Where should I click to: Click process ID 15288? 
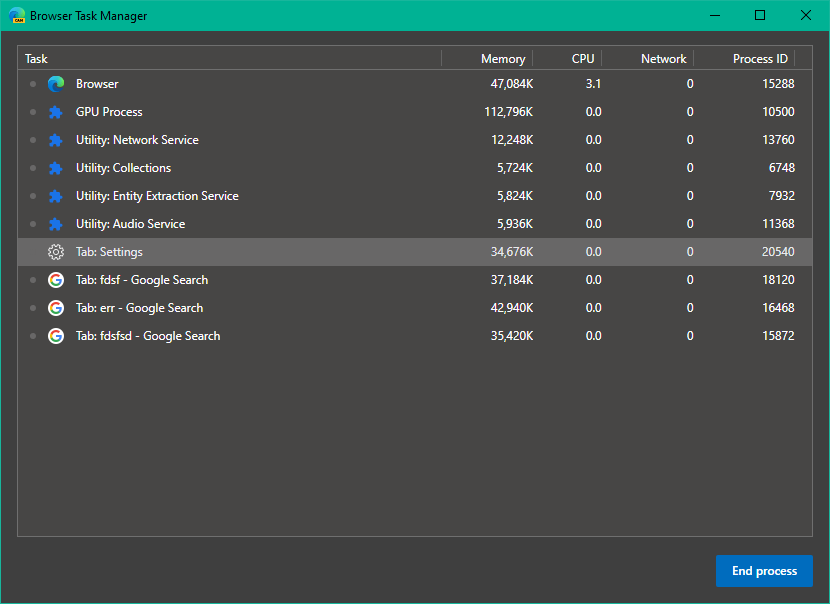(778, 84)
